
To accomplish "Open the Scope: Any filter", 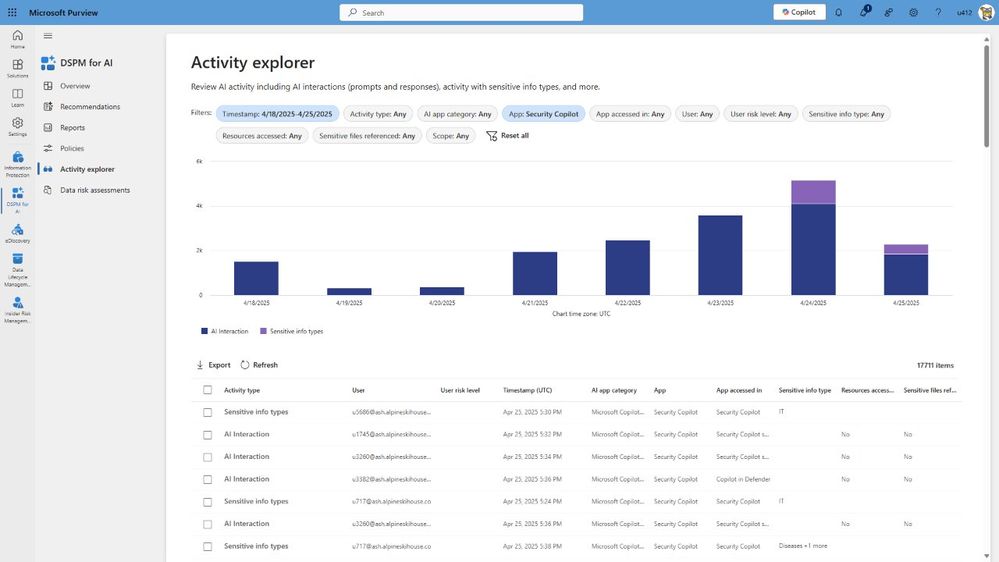I will coord(450,136).
